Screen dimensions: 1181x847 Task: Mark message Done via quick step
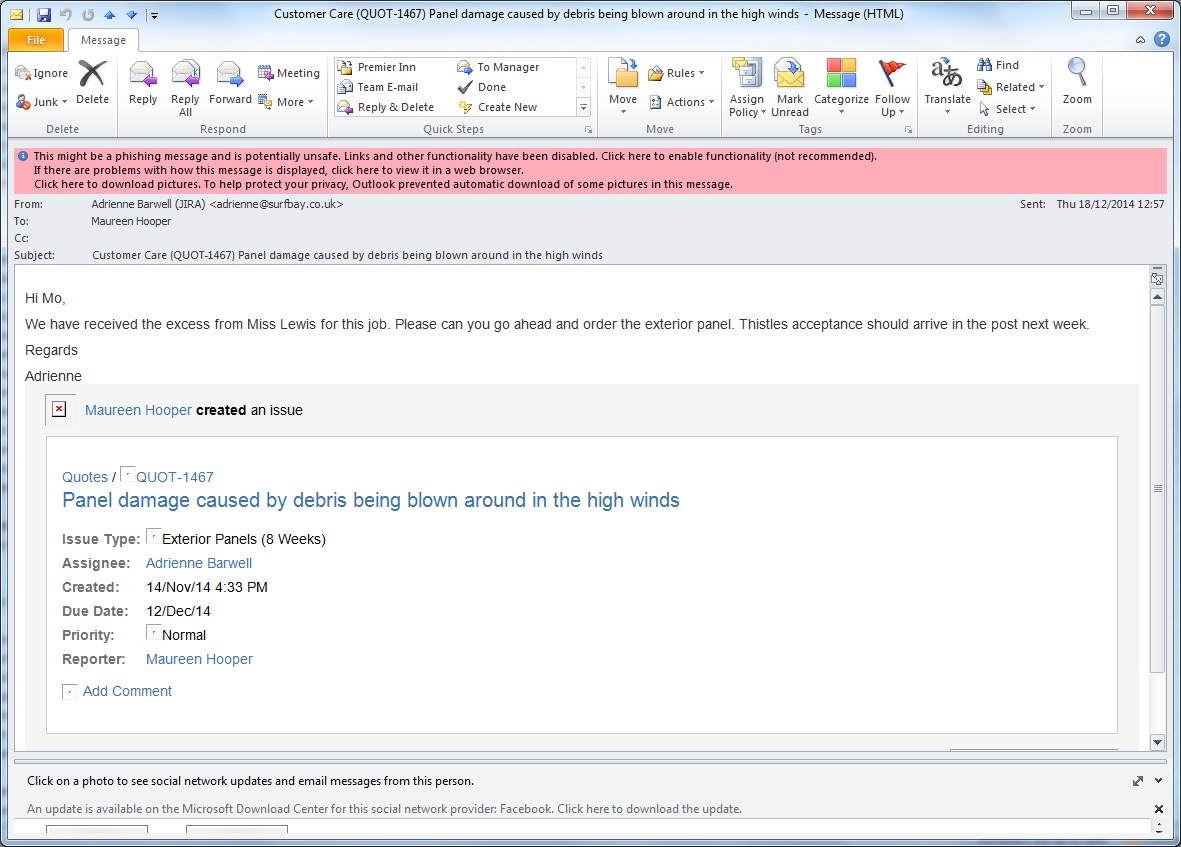[482, 87]
